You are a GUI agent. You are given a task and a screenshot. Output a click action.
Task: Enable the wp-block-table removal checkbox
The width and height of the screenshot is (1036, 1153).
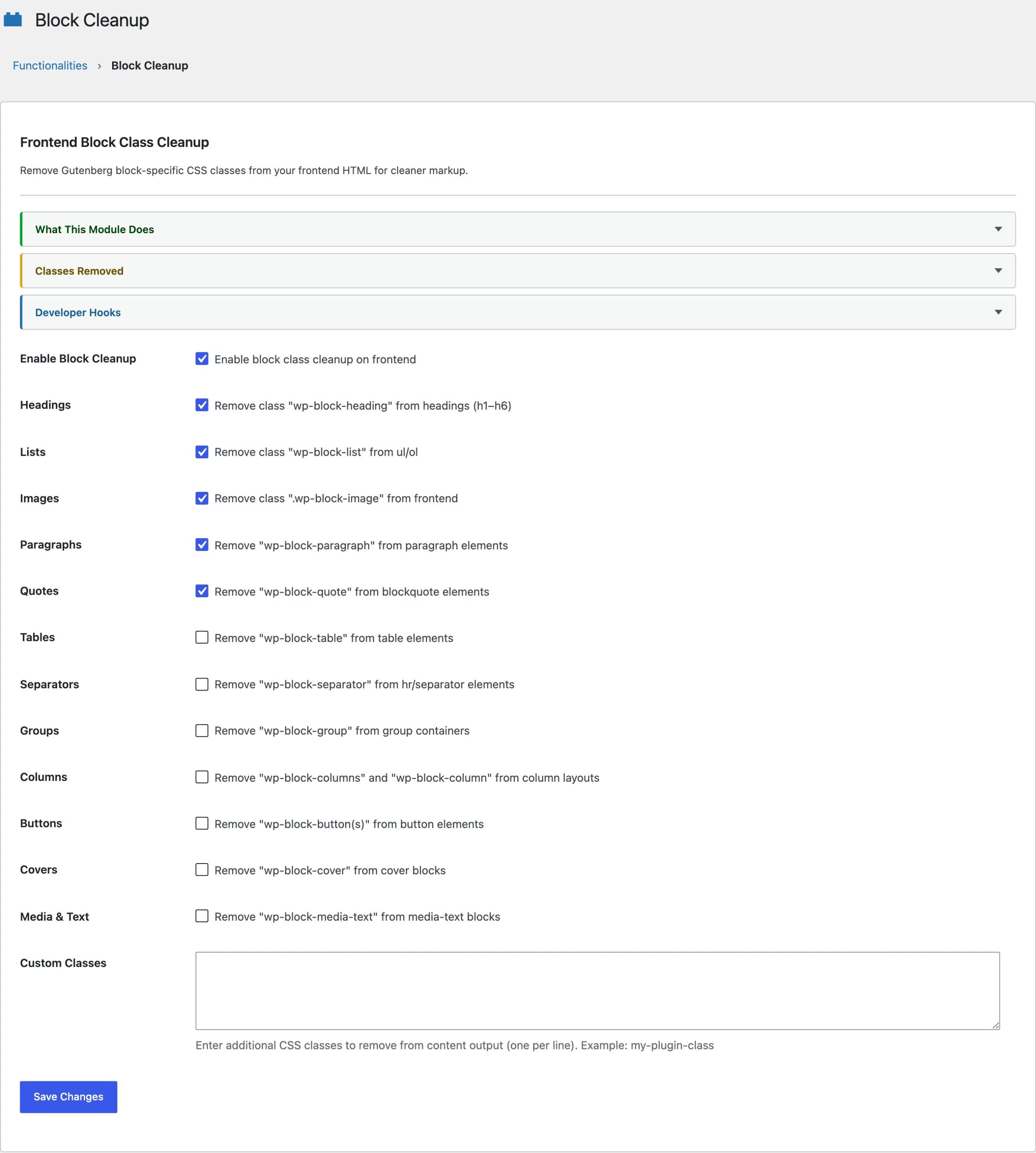coord(202,637)
